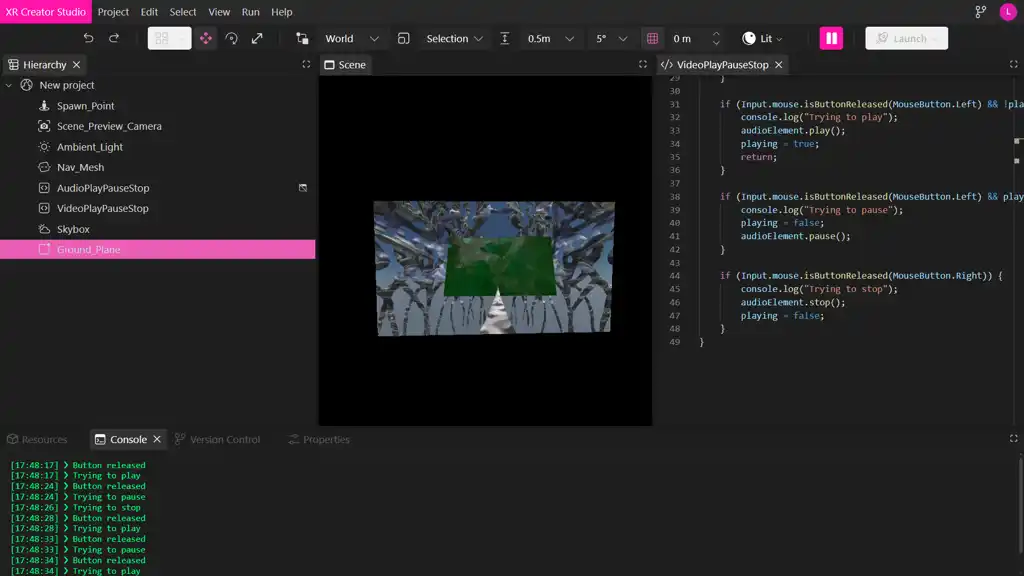
Task: Close the Console tab
Action: 157,439
